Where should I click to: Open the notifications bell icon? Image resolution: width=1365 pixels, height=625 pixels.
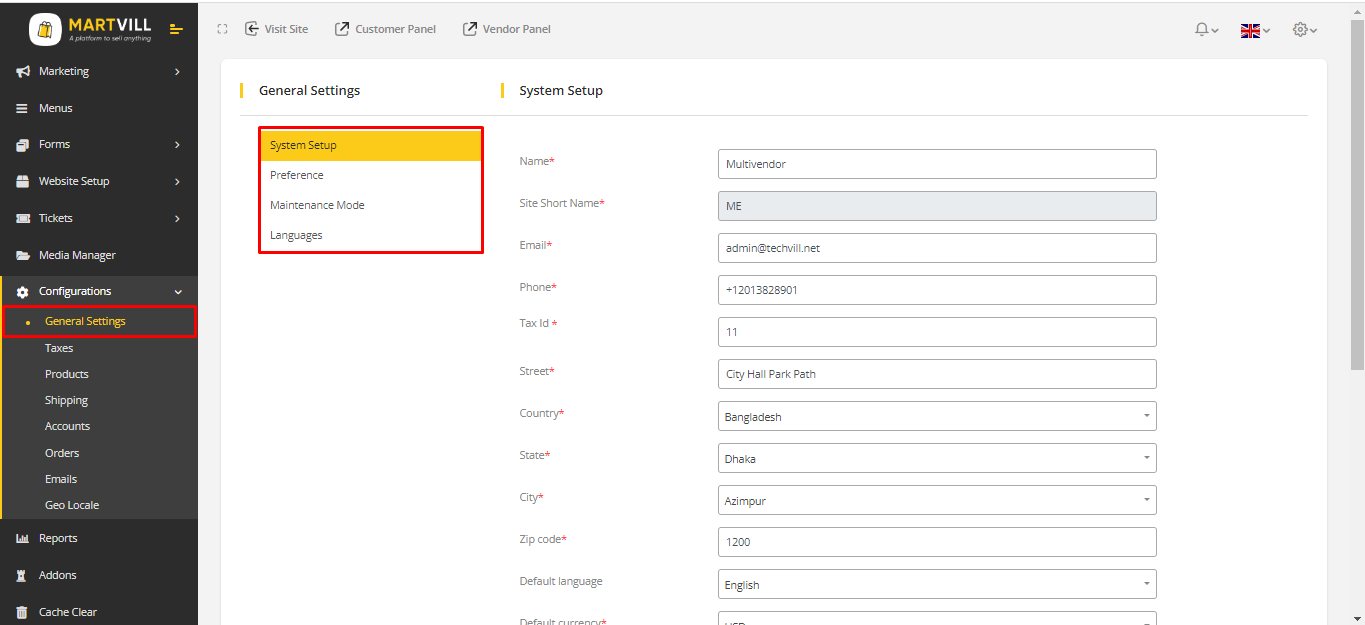[x=1206, y=30]
